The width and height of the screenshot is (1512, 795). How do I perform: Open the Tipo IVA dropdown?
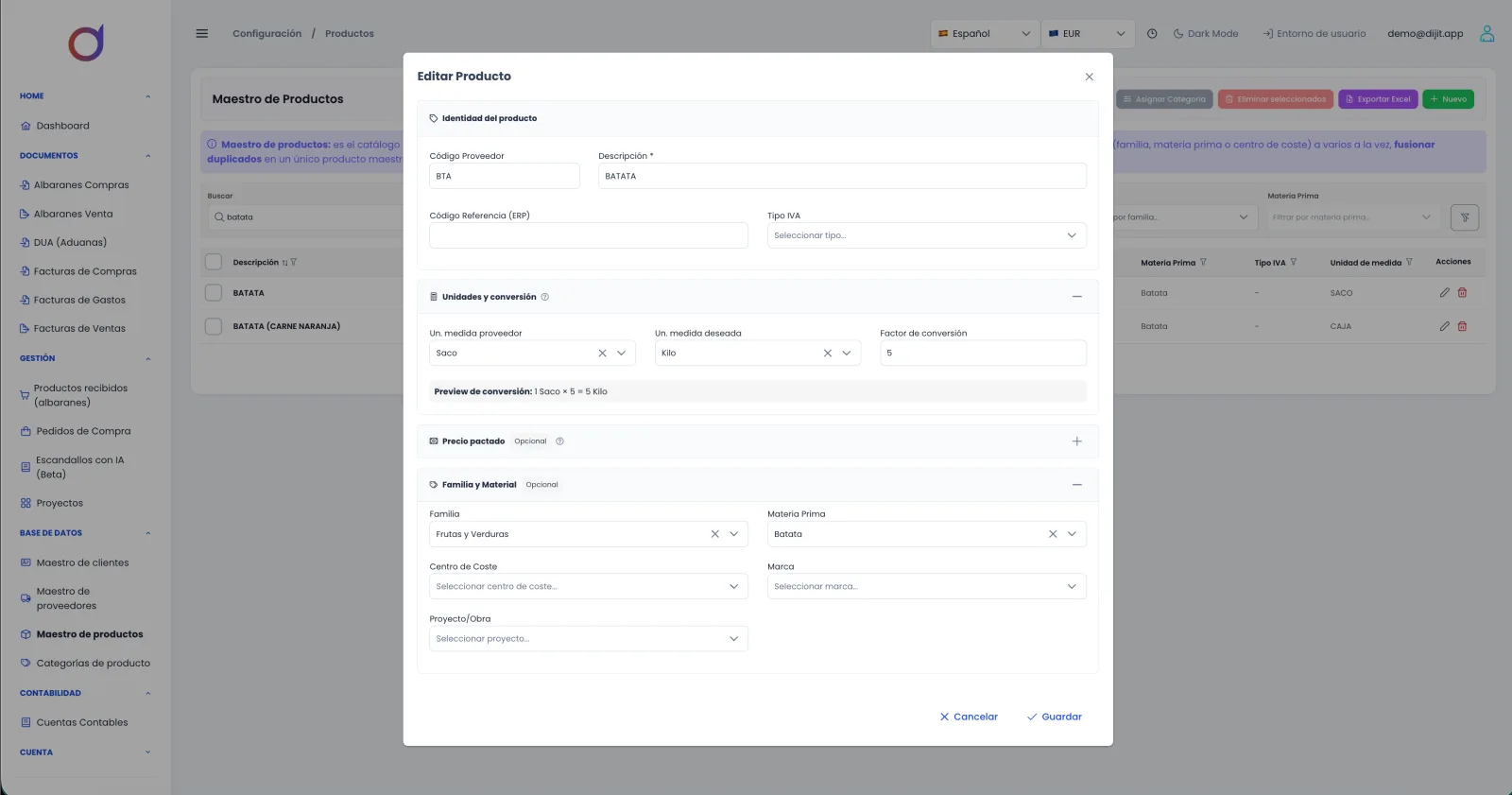pyautogui.click(x=927, y=235)
